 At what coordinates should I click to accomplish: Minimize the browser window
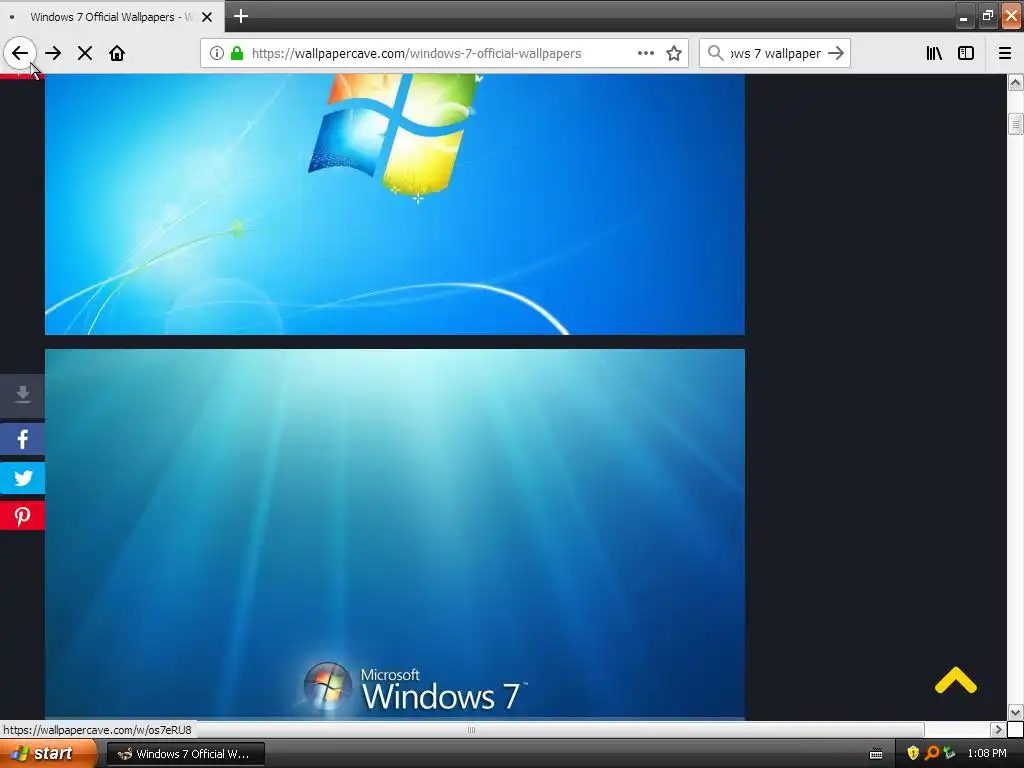(963, 16)
